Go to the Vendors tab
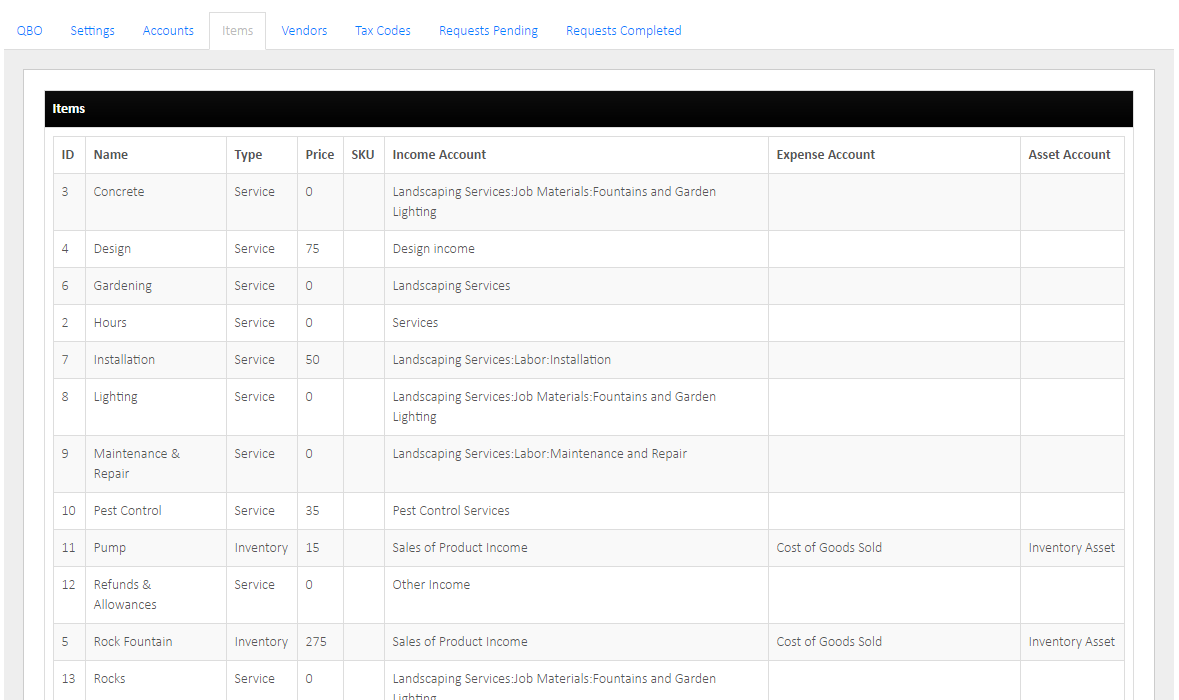1179x700 pixels. [304, 31]
